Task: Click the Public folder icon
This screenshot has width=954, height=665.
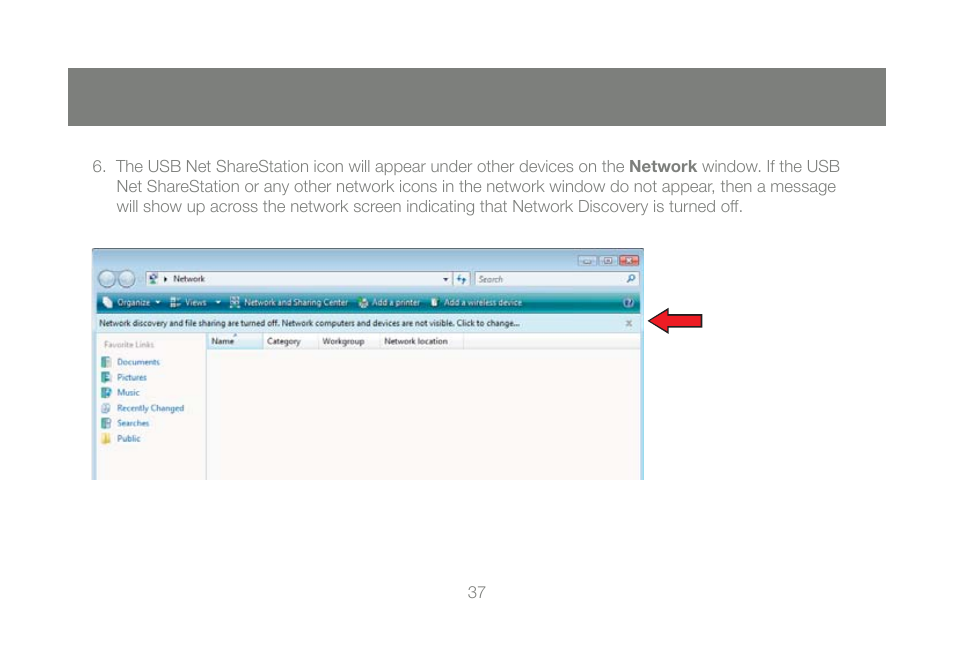Action: [x=106, y=438]
